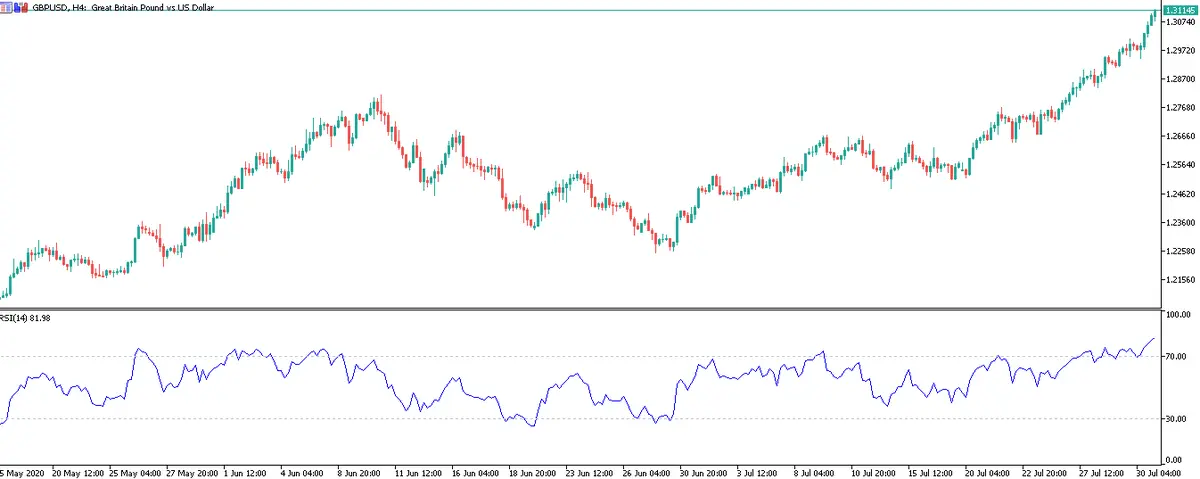The image size is (1200, 479).
Task: Click the latest candlestick at the chart's far right
Action: point(1154,15)
